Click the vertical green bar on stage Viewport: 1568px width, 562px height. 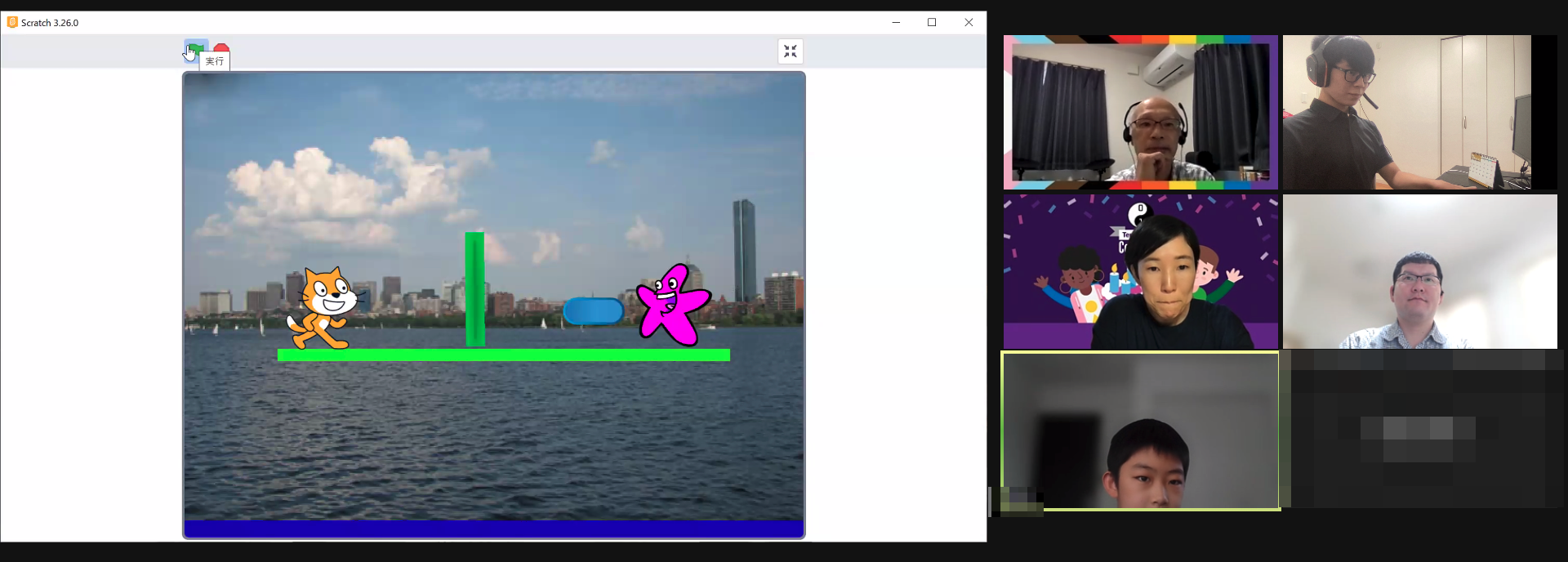pyautogui.click(x=474, y=289)
